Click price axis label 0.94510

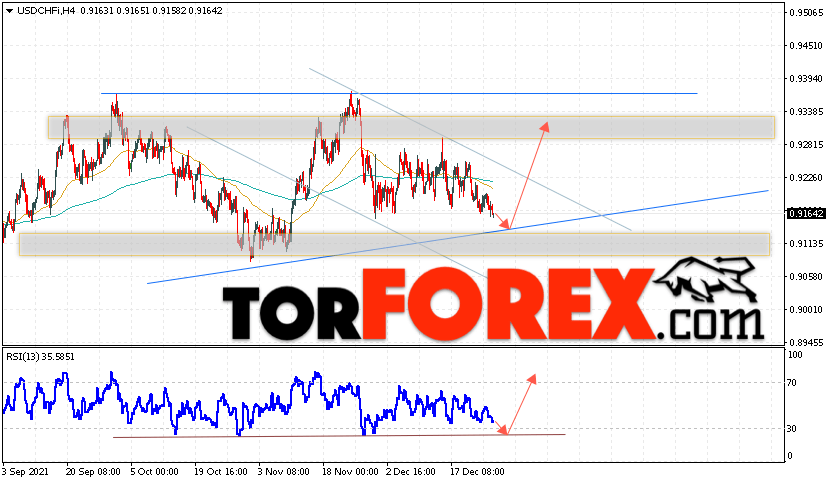coord(806,46)
